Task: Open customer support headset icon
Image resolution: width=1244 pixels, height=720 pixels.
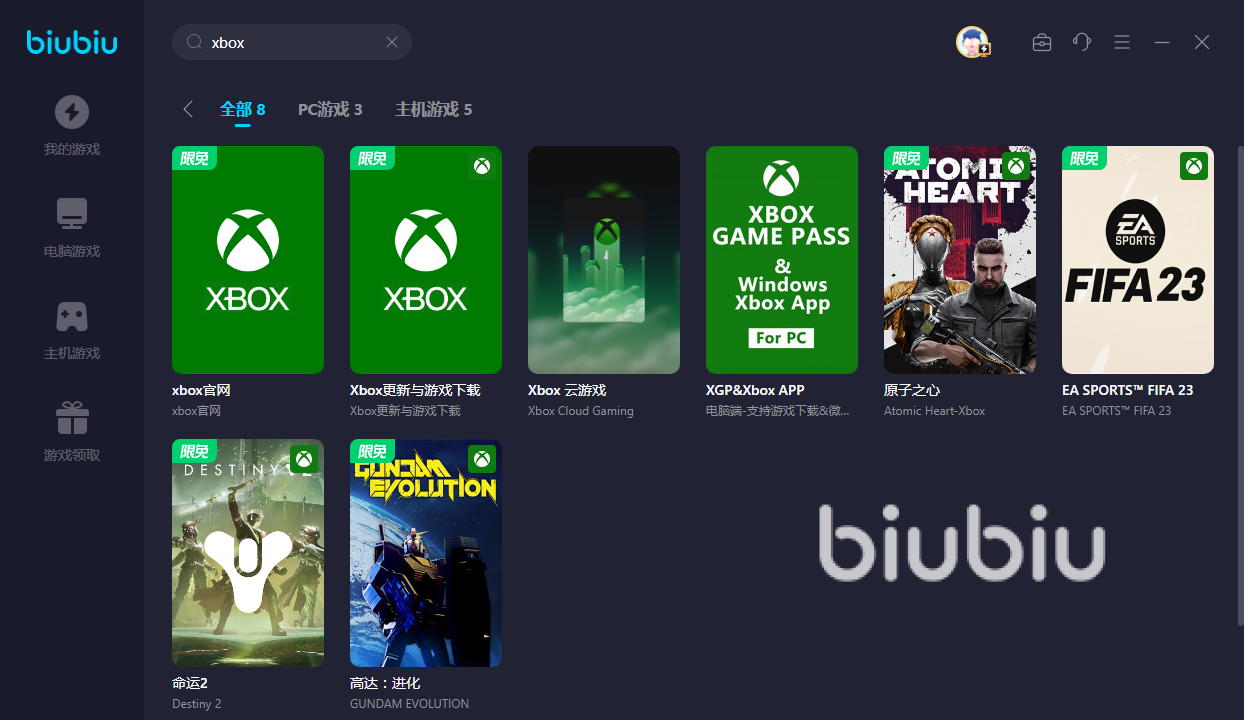Action: 1082,42
